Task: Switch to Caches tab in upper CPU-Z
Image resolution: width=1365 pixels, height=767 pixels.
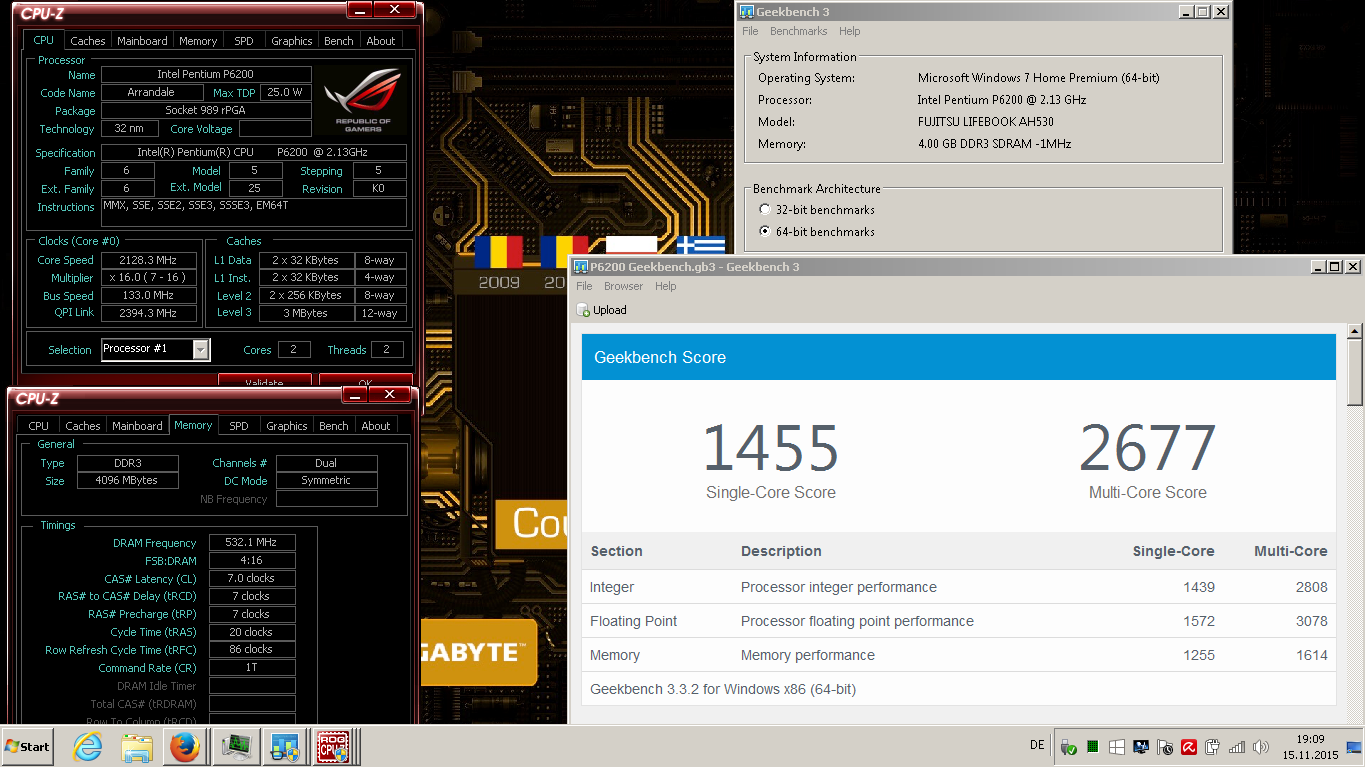Action: click(x=87, y=41)
